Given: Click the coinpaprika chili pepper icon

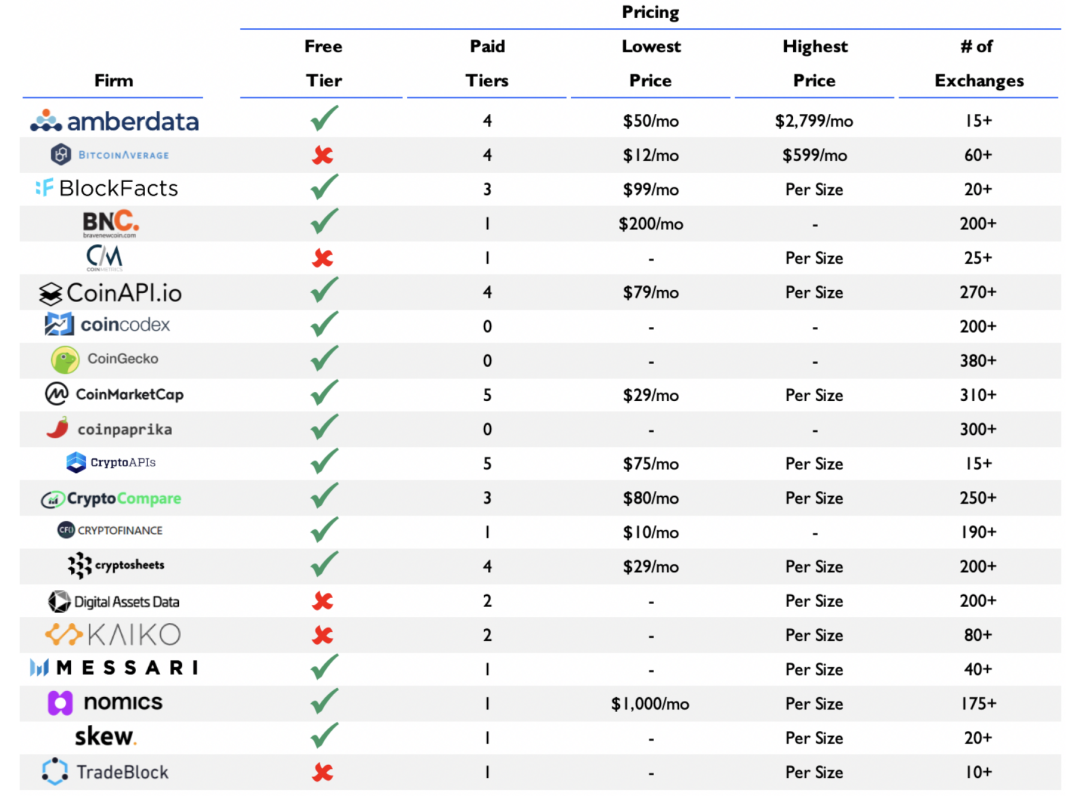Looking at the screenshot, I should click(x=57, y=428).
